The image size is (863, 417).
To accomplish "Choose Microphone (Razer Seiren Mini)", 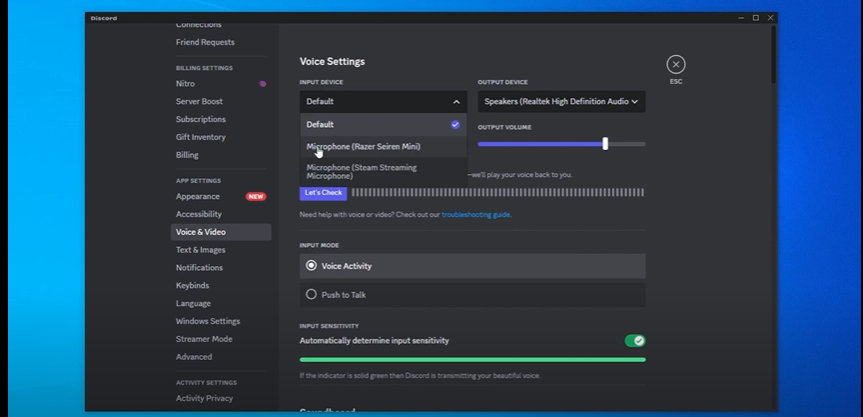I will [384, 146].
